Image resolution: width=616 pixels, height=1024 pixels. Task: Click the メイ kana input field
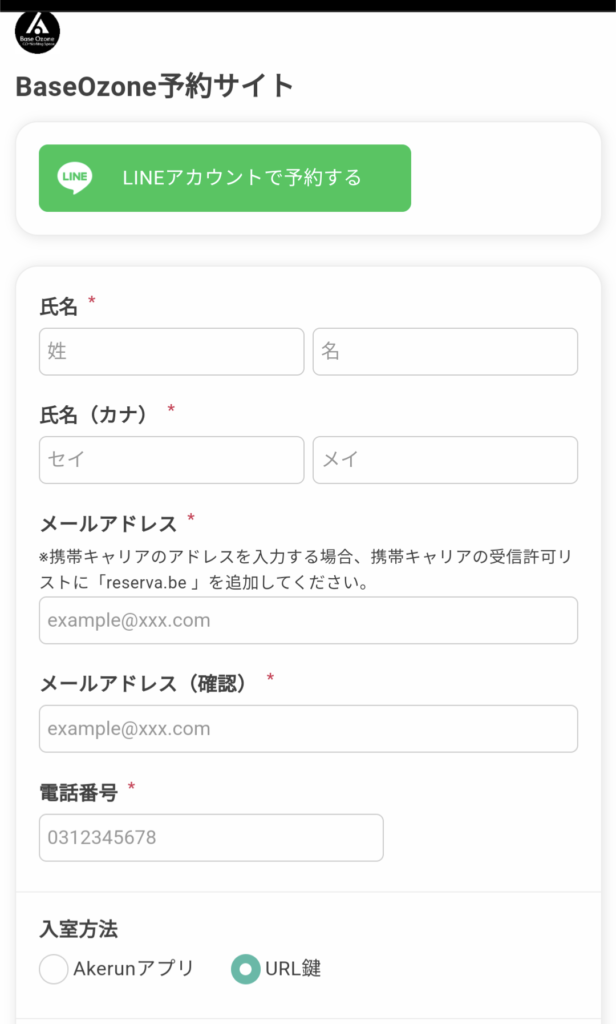(x=445, y=460)
